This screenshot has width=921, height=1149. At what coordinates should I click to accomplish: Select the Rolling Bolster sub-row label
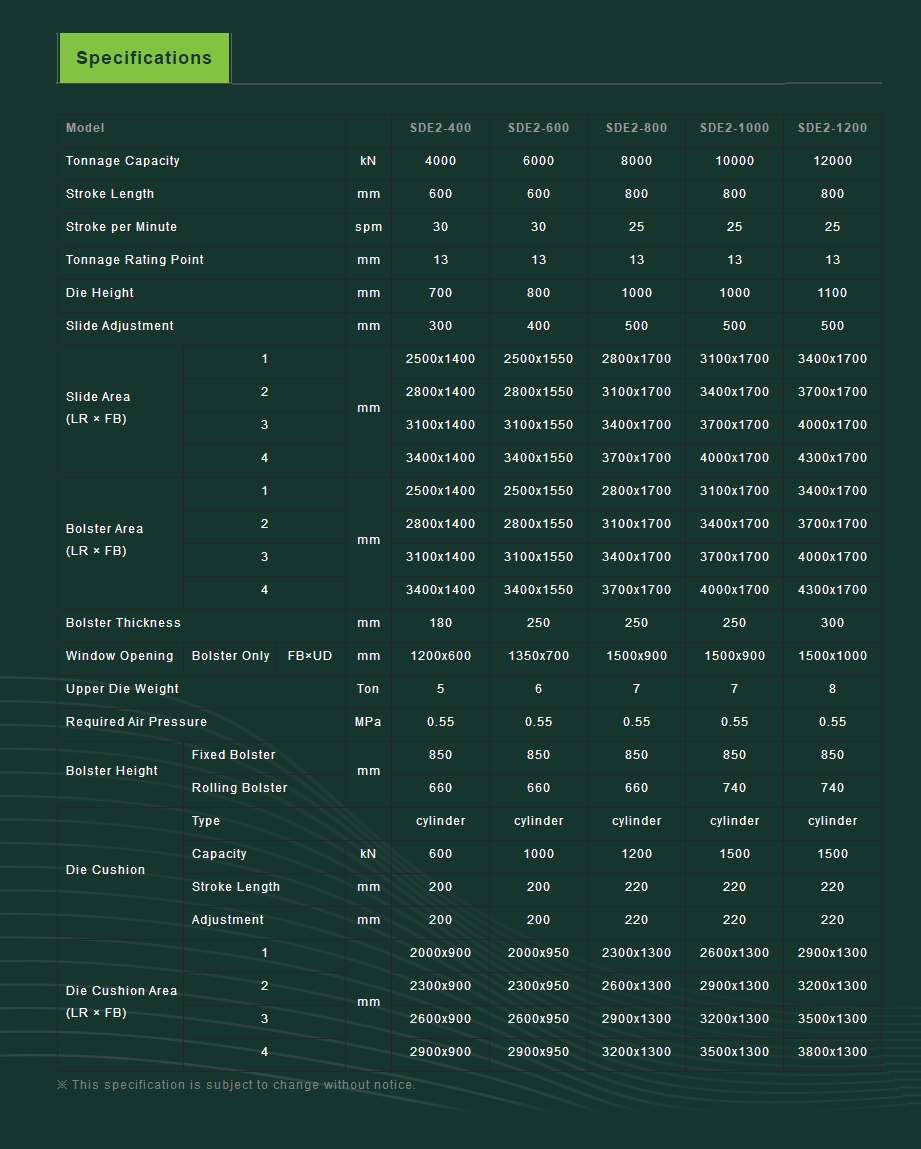239,788
